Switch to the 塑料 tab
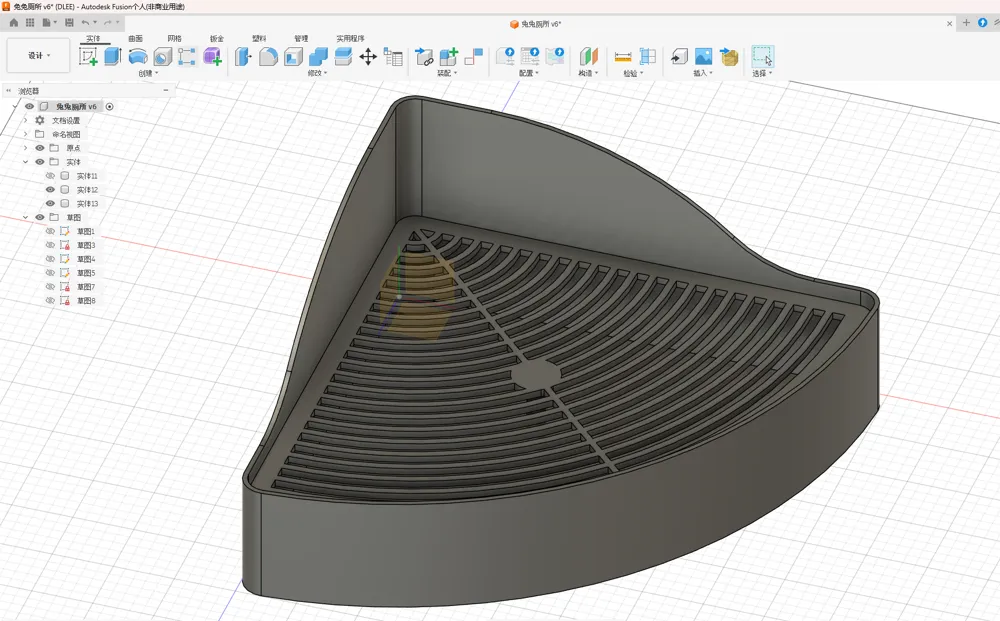 click(259, 38)
